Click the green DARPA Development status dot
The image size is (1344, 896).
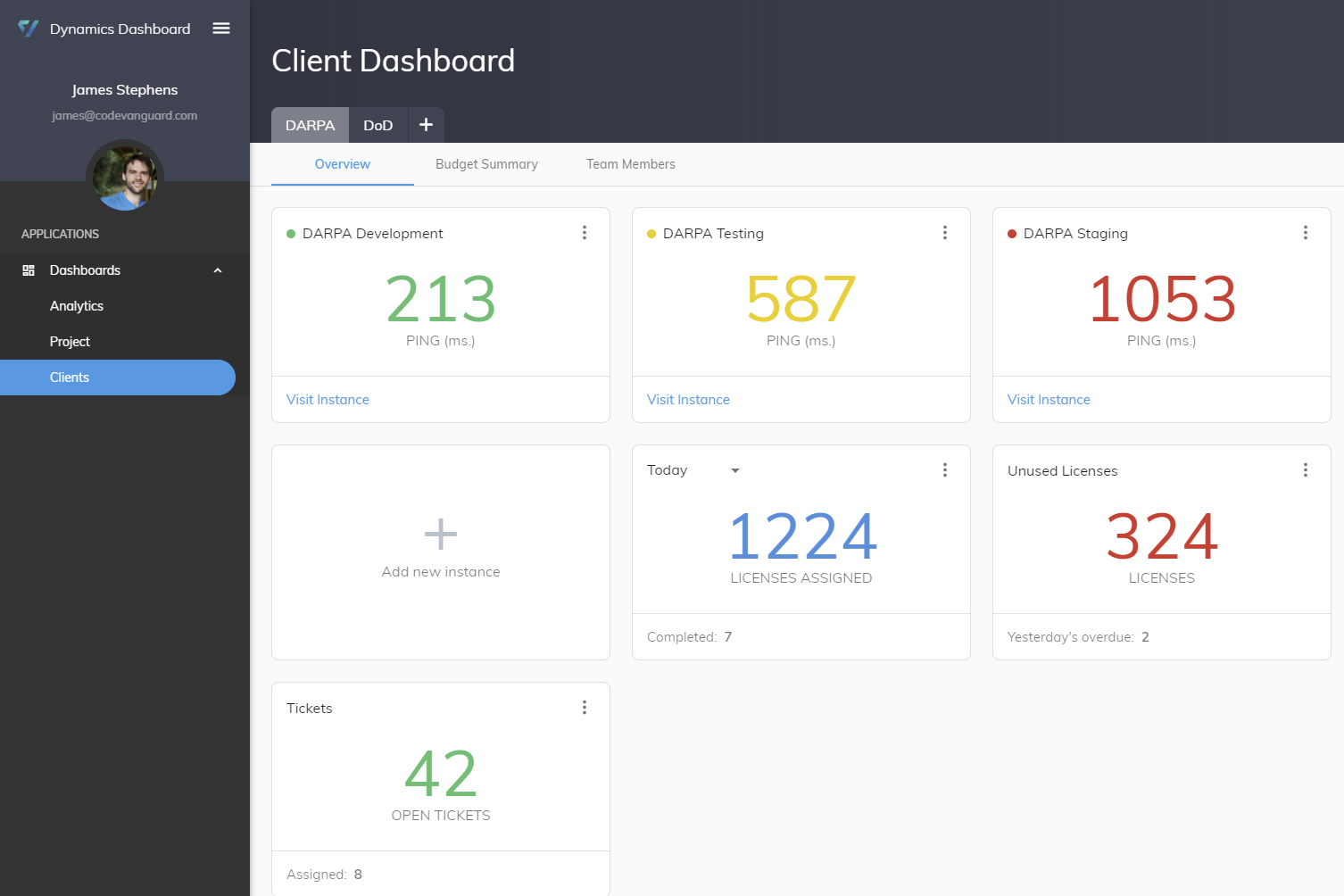coord(291,234)
